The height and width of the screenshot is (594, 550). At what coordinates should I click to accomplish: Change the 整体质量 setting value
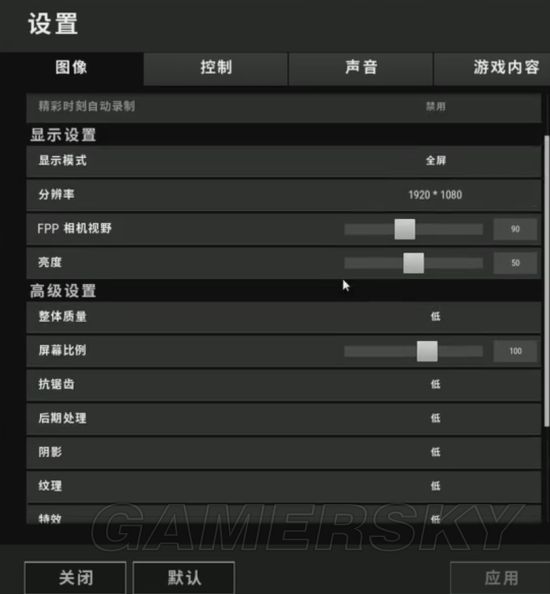[436, 316]
